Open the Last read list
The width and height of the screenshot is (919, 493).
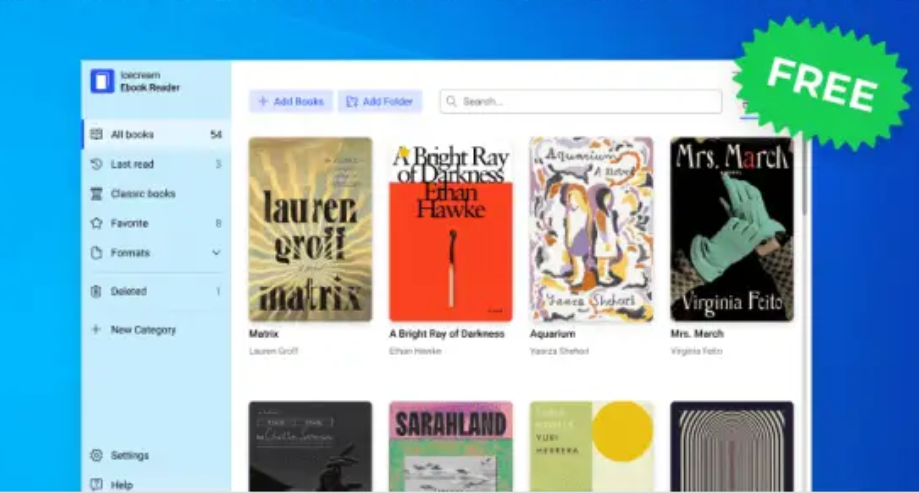[x=156, y=164]
